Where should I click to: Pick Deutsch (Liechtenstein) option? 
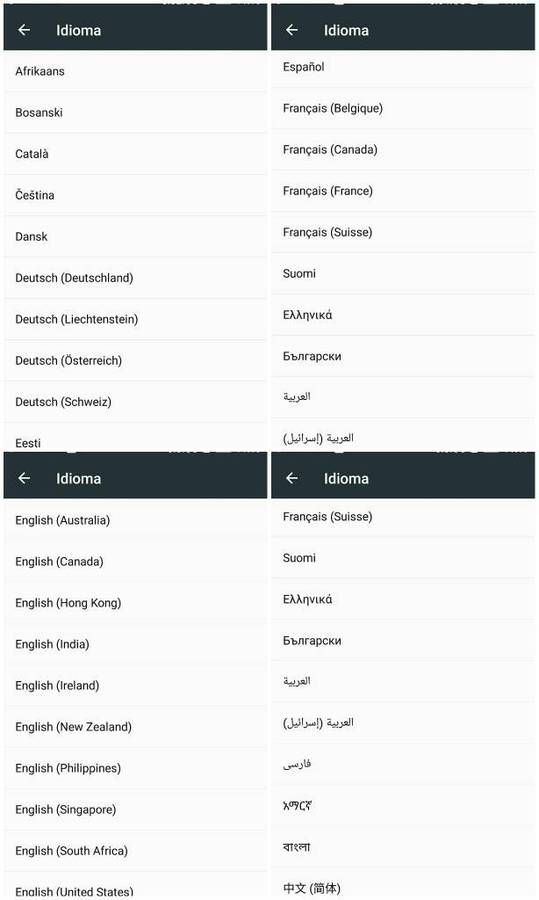click(135, 319)
